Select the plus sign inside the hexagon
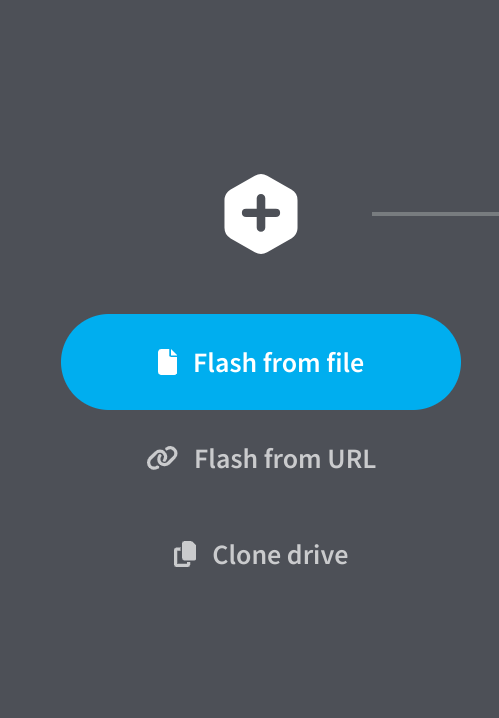This screenshot has height=718, width=499. pyautogui.click(x=261, y=213)
